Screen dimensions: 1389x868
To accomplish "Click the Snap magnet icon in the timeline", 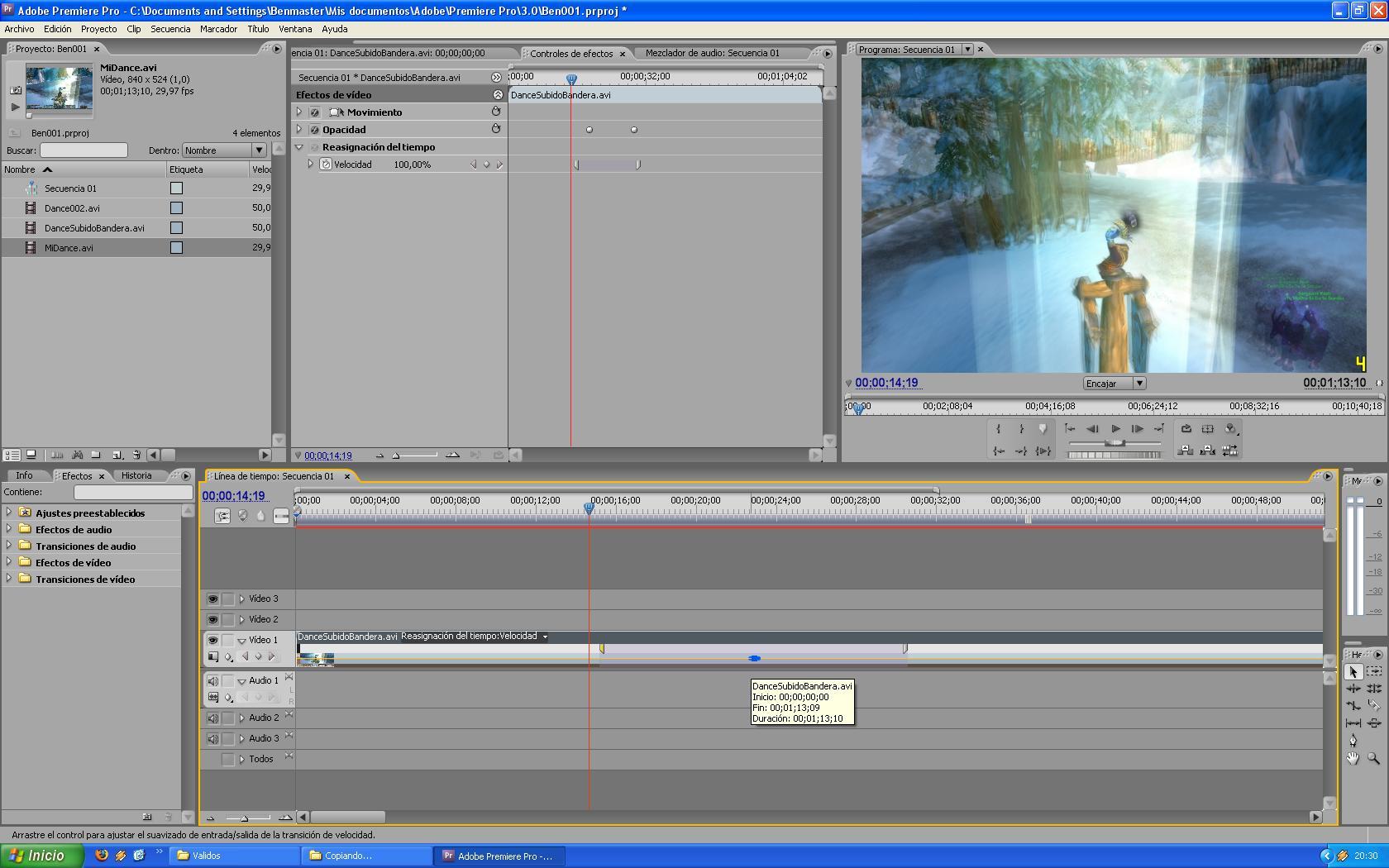I will pyautogui.click(x=222, y=516).
